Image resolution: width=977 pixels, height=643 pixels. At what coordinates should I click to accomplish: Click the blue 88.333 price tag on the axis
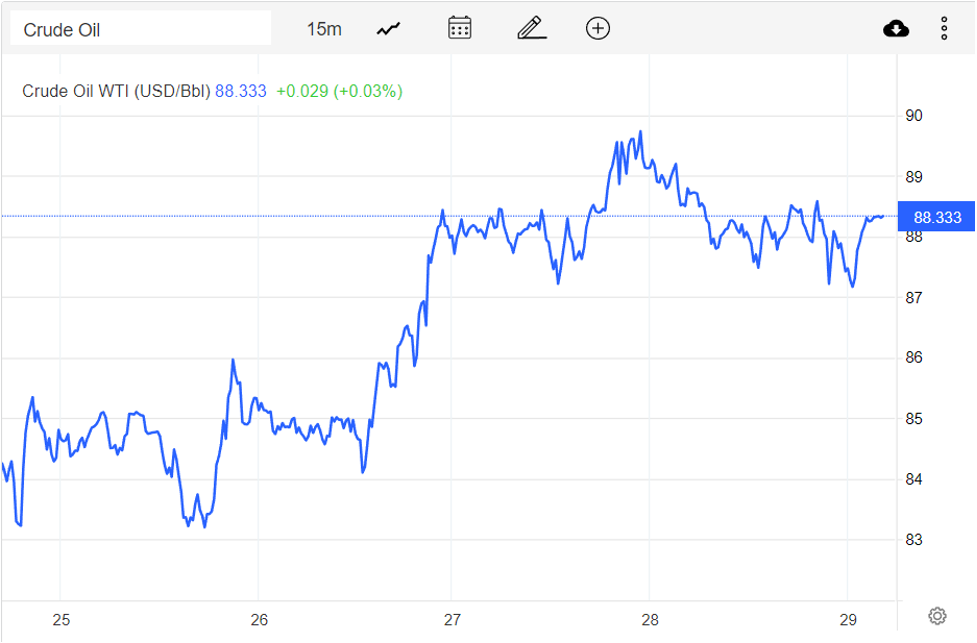pos(937,217)
